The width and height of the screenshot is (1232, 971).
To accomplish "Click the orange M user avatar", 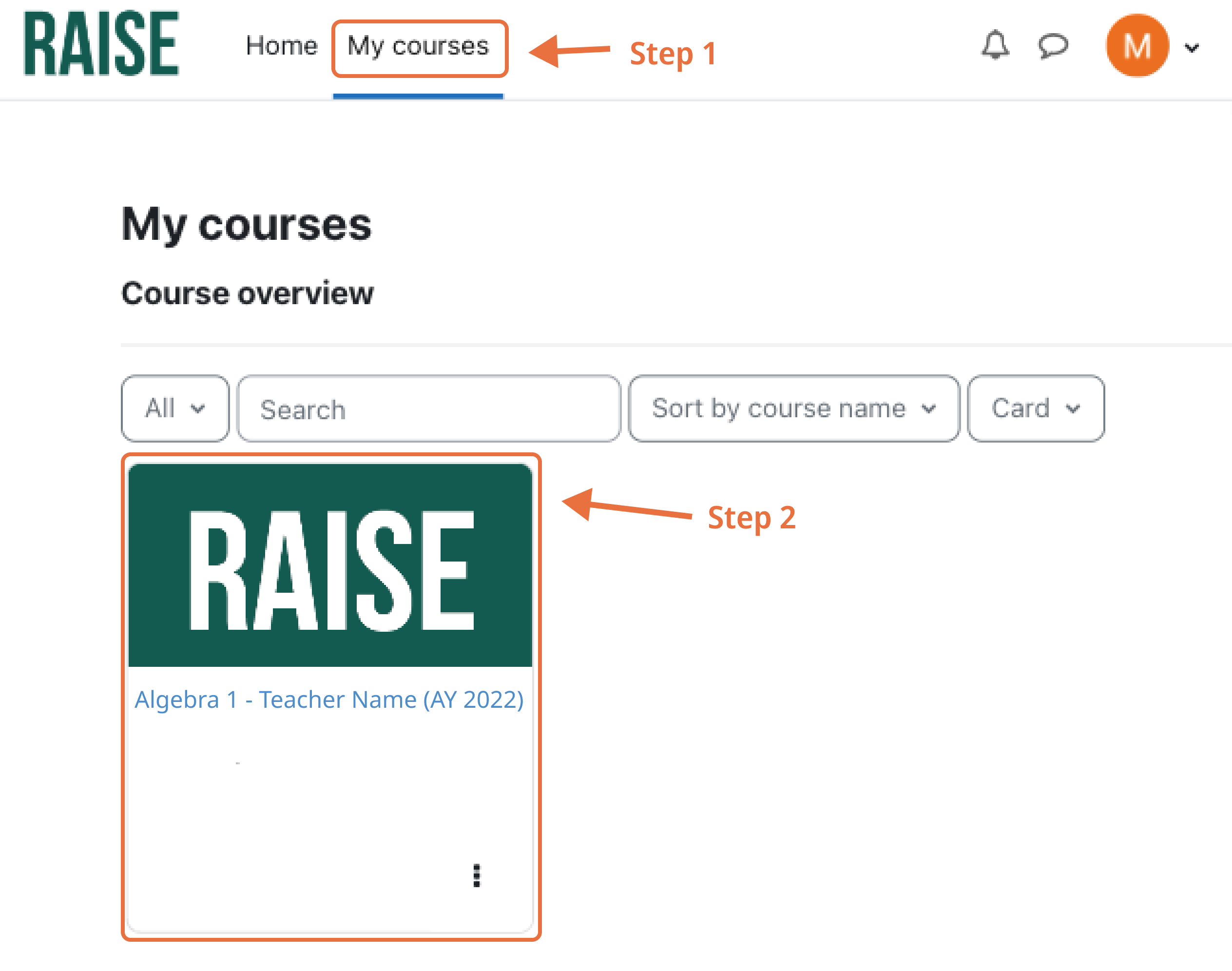I will click(x=1136, y=45).
